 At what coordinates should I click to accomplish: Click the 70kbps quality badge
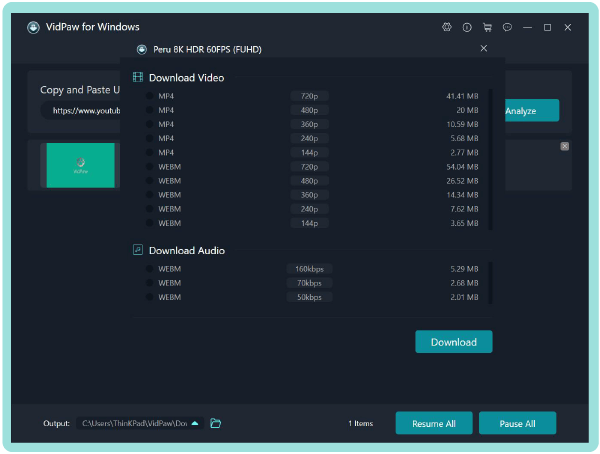click(x=309, y=283)
